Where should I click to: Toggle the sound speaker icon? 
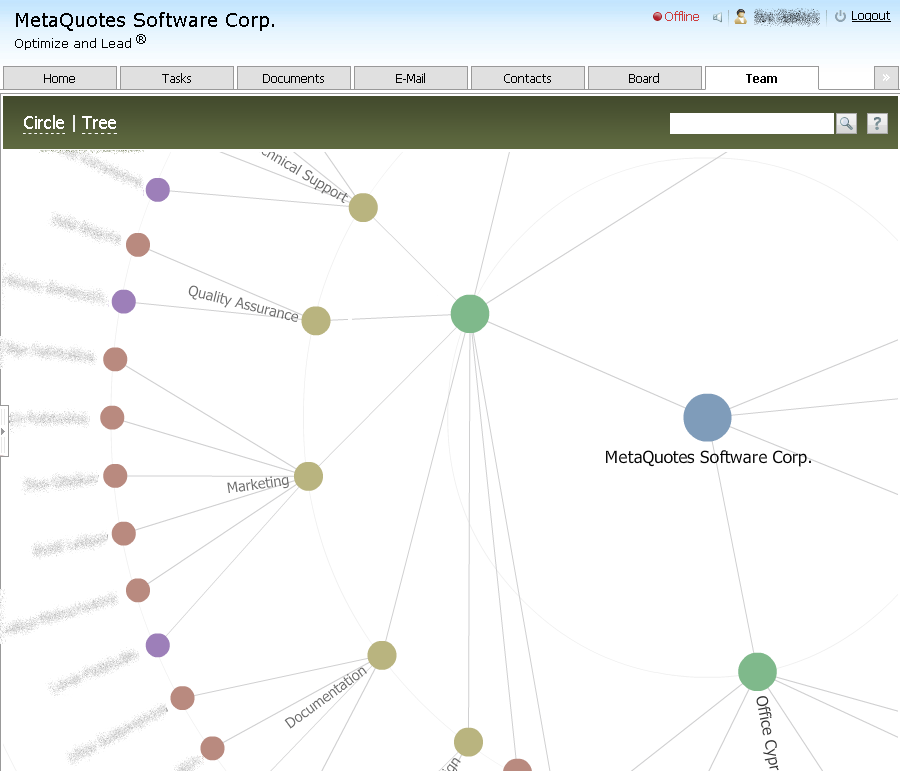pos(717,17)
